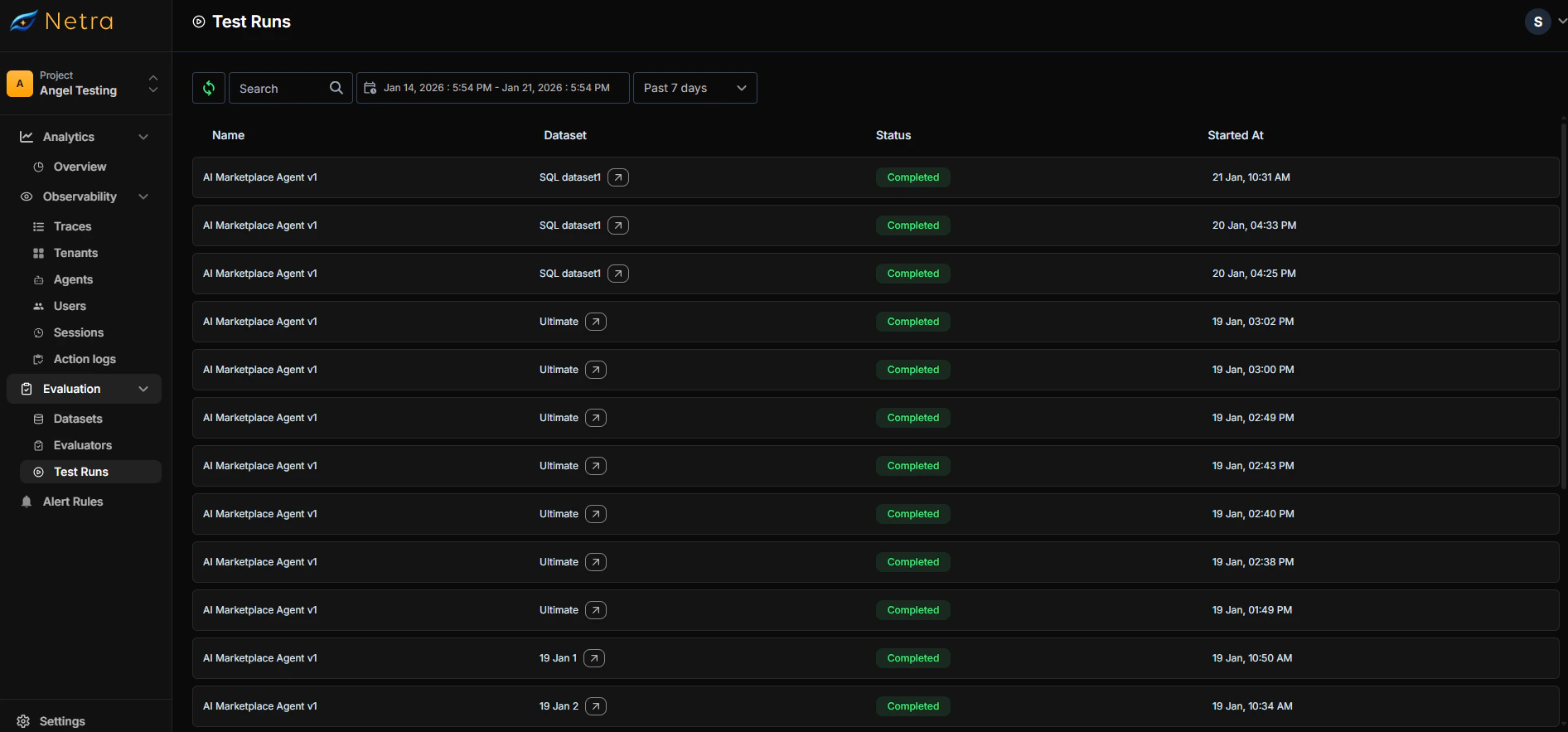Go to Overview page
This screenshot has height=732, width=1568.
(x=80, y=167)
